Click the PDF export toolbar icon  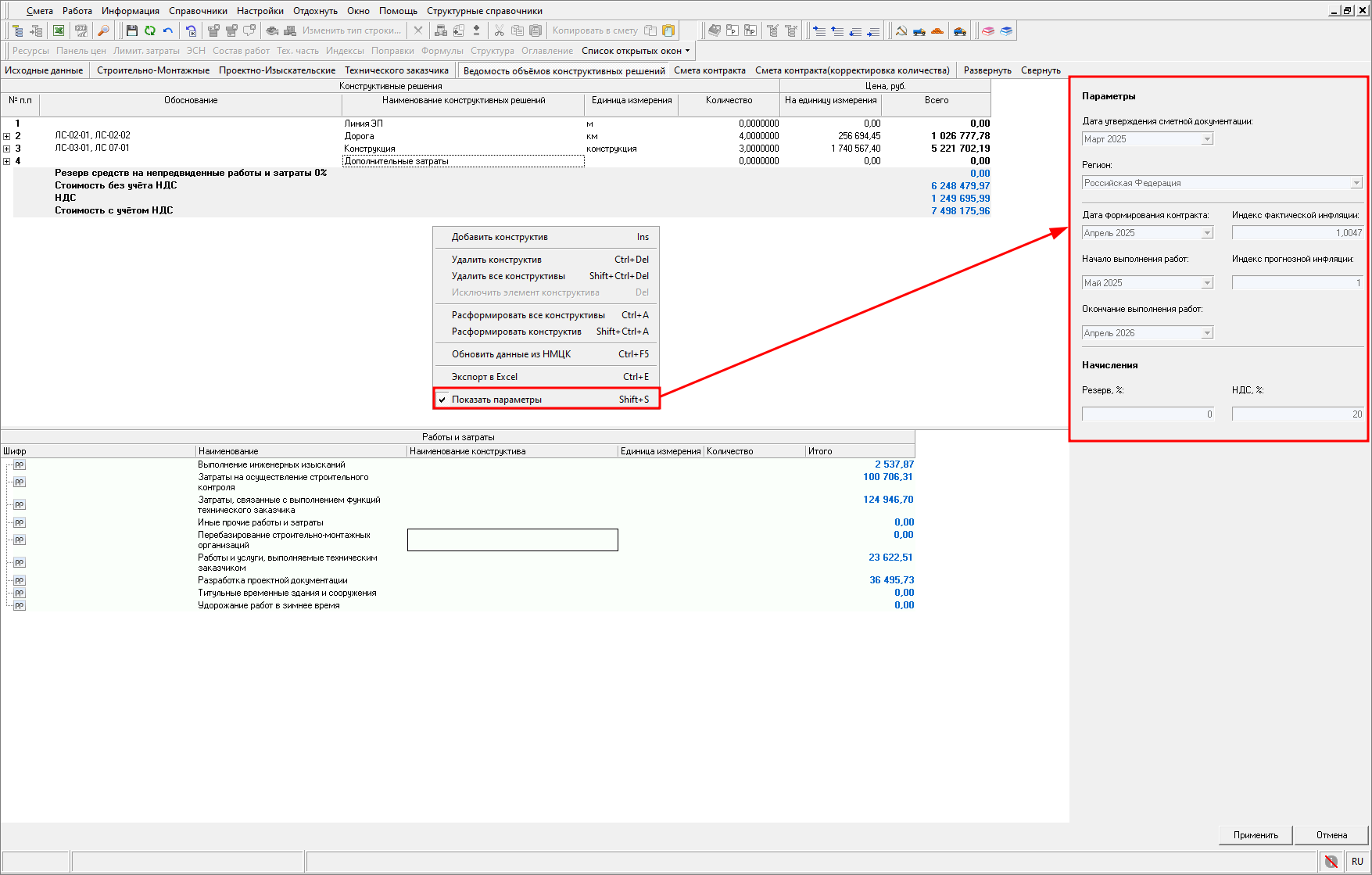[x=81, y=30]
